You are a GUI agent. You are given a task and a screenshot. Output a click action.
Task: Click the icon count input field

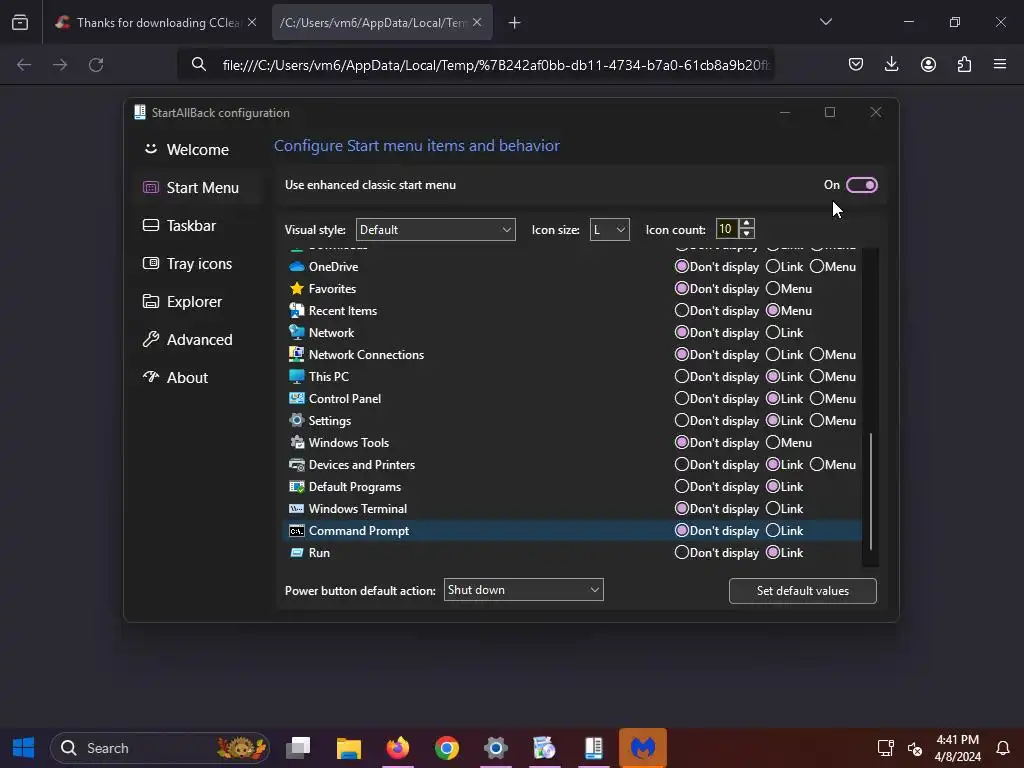[x=727, y=229]
